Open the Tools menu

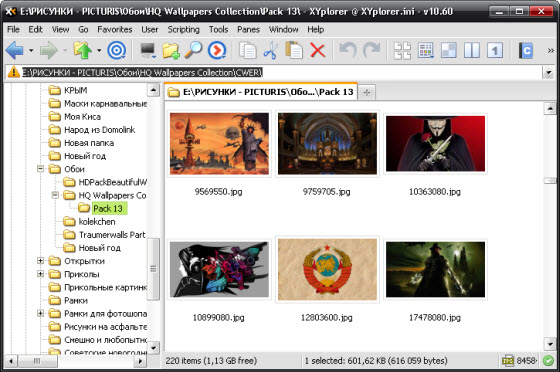218,29
